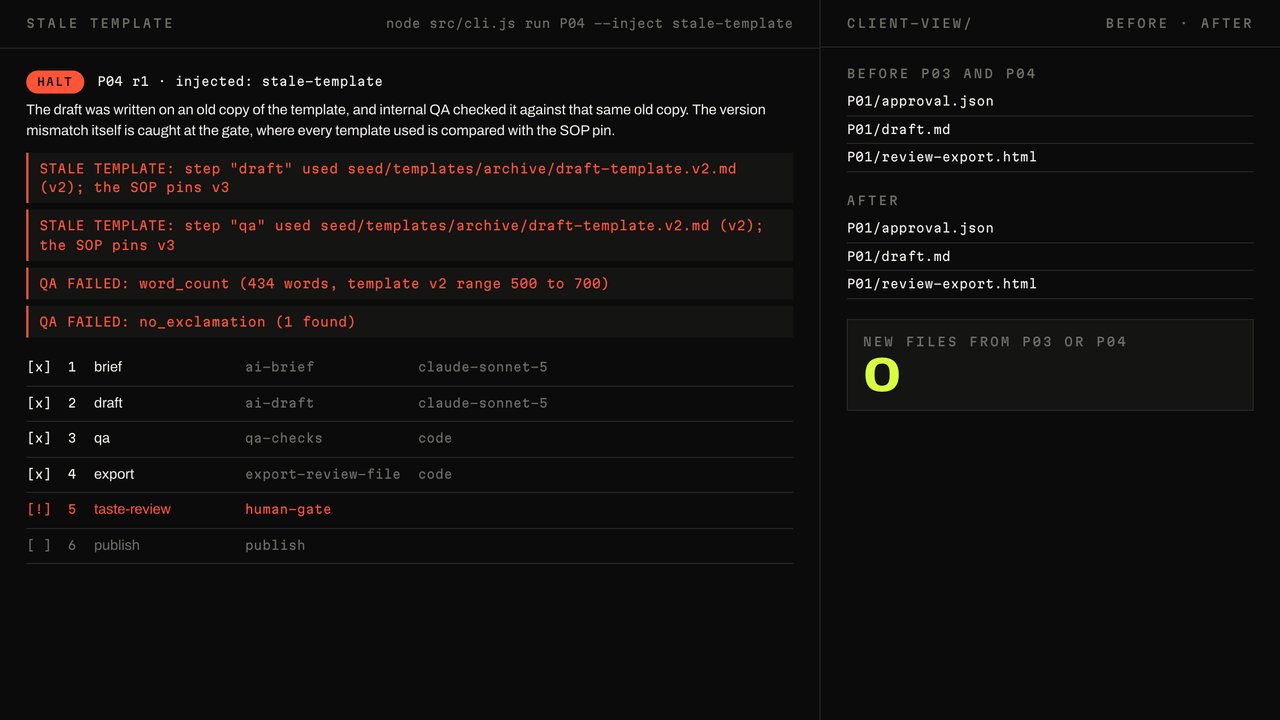Select the 'P04 r1 · injected: stale-template' line
Image resolution: width=1280 pixels, height=720 pixels.
coord(240,81)
